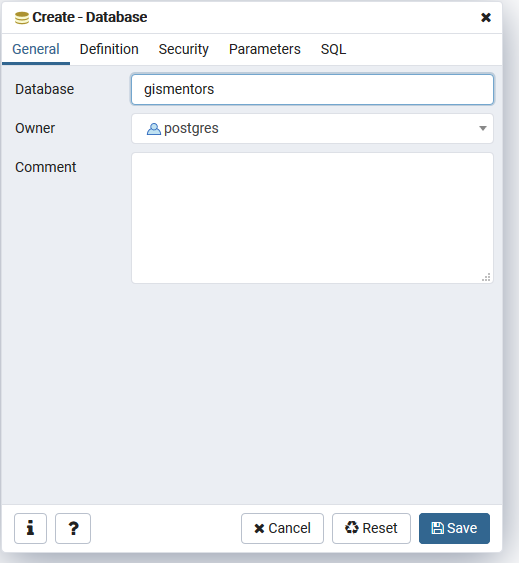Focus the Database name field

pos(312,89)
